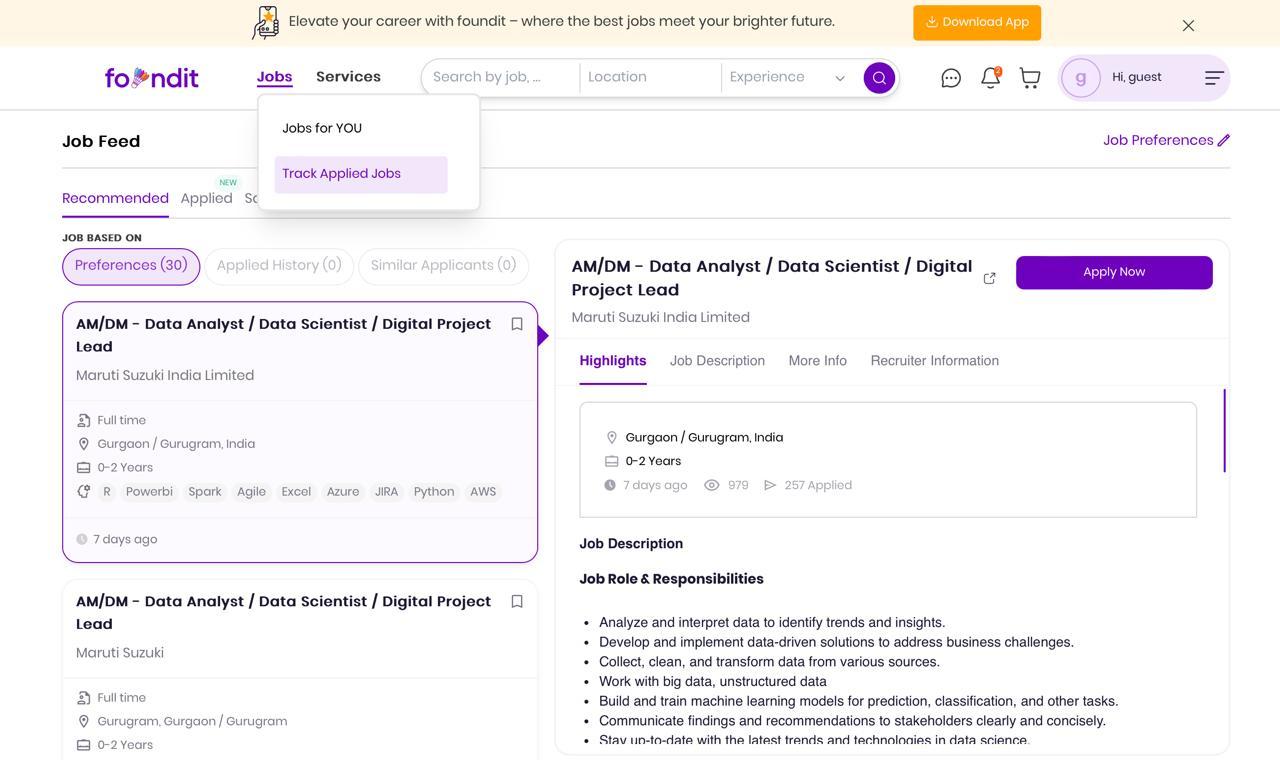Click the Full time icon in first job card

[x=84, y=420]
